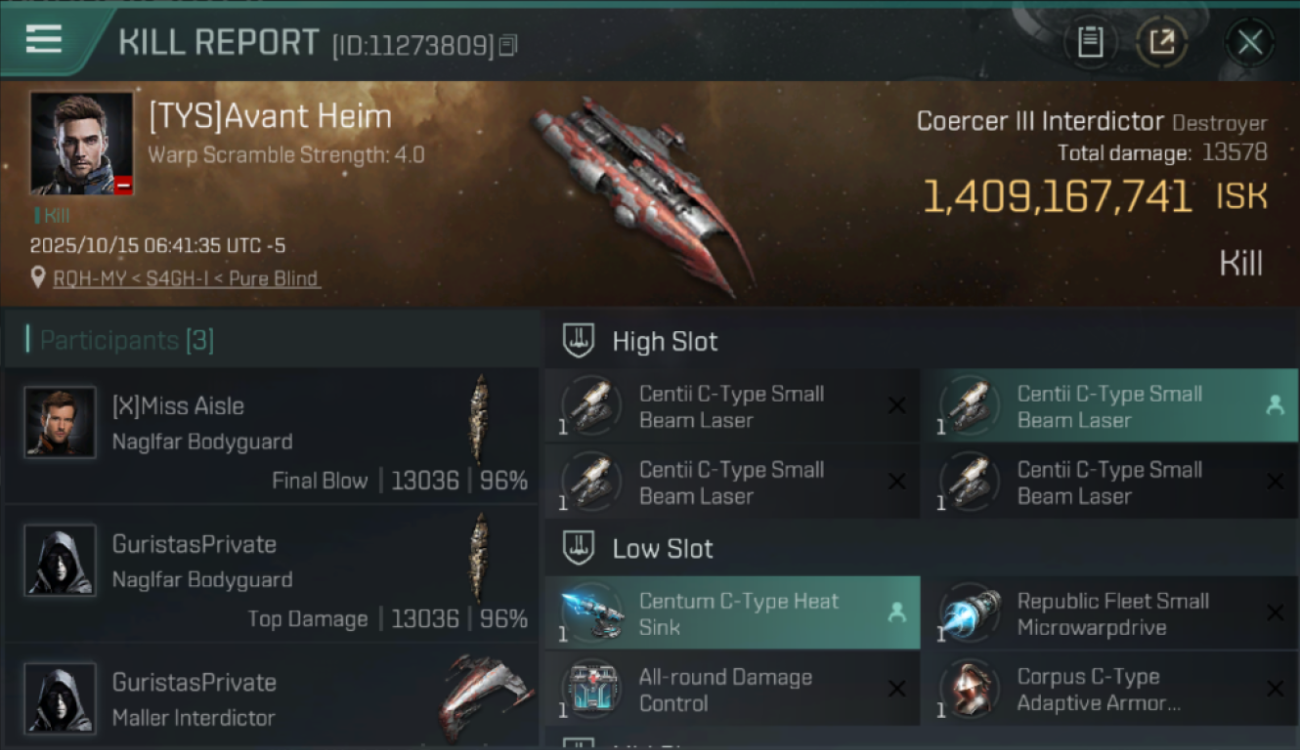Close the kill report window

coord(1249,43)
